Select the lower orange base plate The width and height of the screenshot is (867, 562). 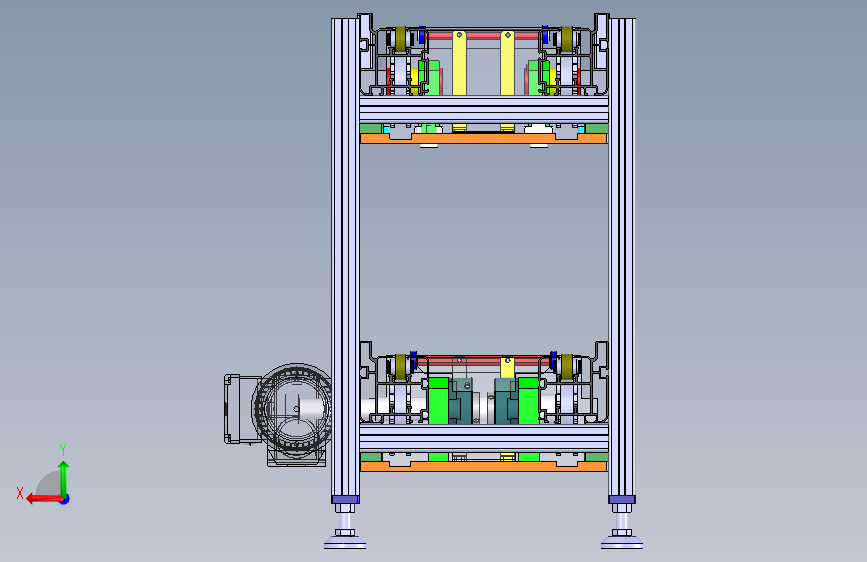tap(484, 467)
